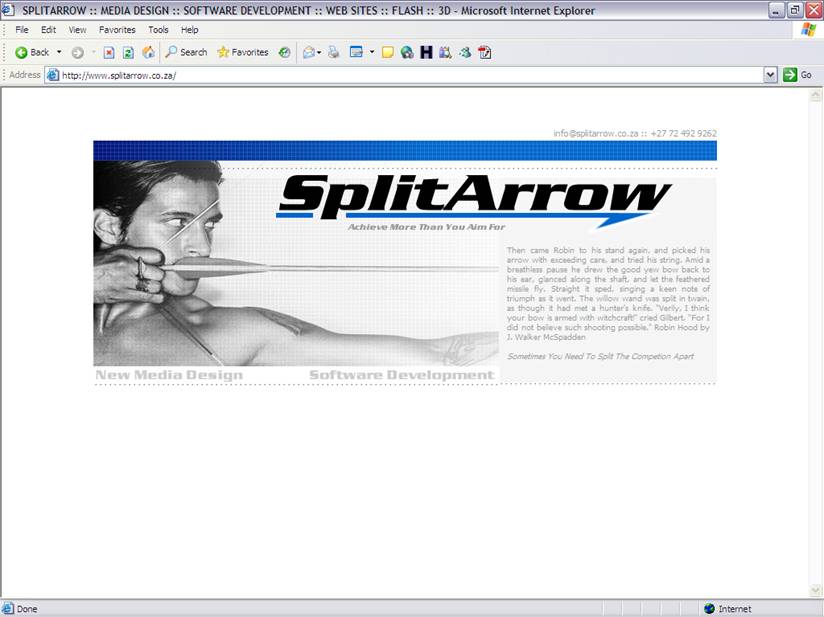The image size is (824, 617).
Task: Click the scrollbar up arrow
Action: [816, 95]
